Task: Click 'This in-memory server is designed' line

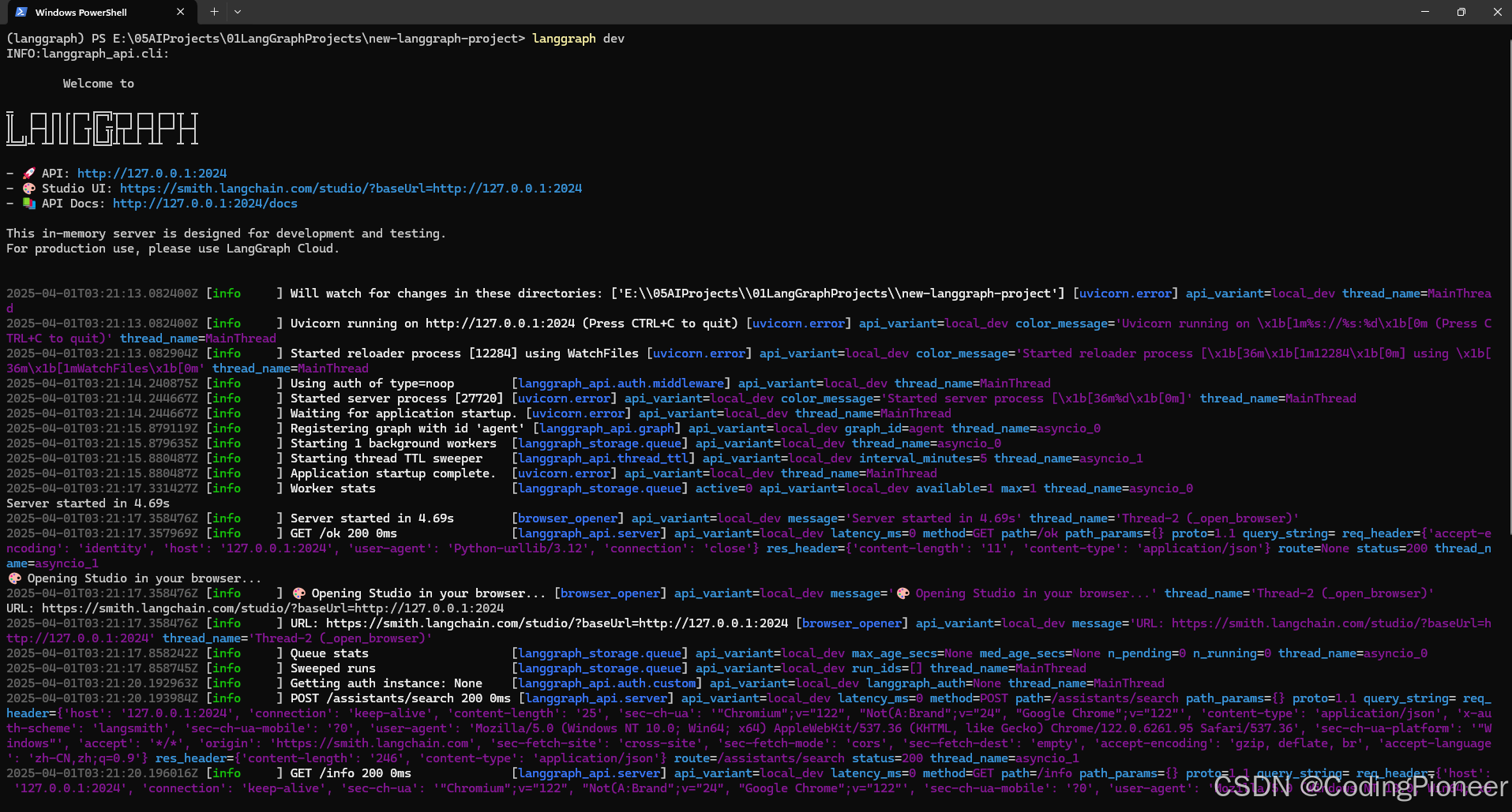Action: pyautogui.click(x=226, y=234)
